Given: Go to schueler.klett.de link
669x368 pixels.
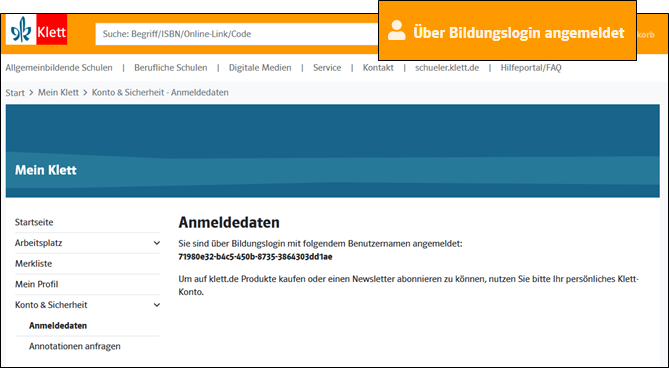Looking at the screenshot, I should tap(447, 68).
